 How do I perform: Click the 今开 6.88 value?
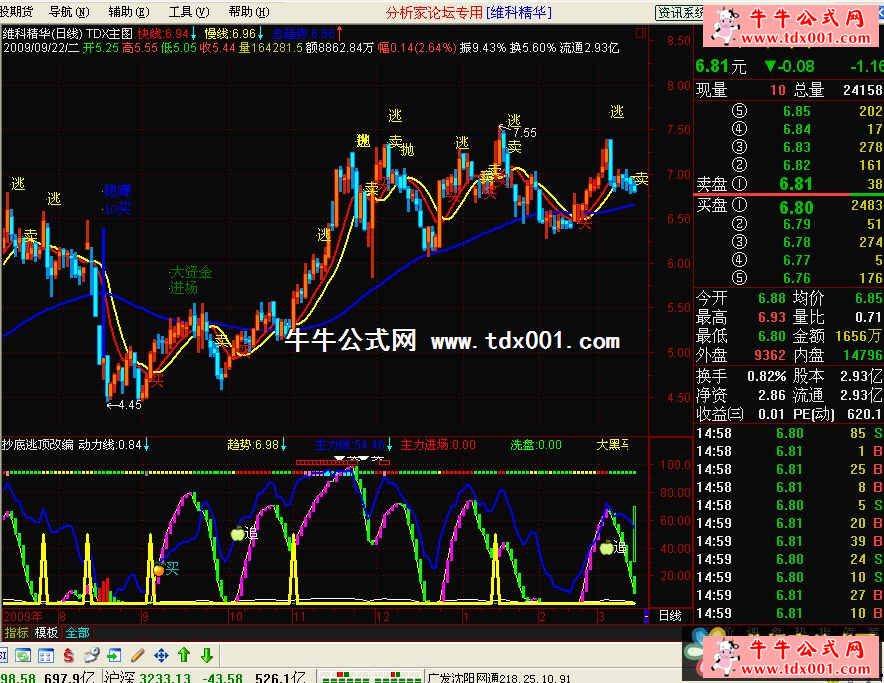tap(771, 298)
